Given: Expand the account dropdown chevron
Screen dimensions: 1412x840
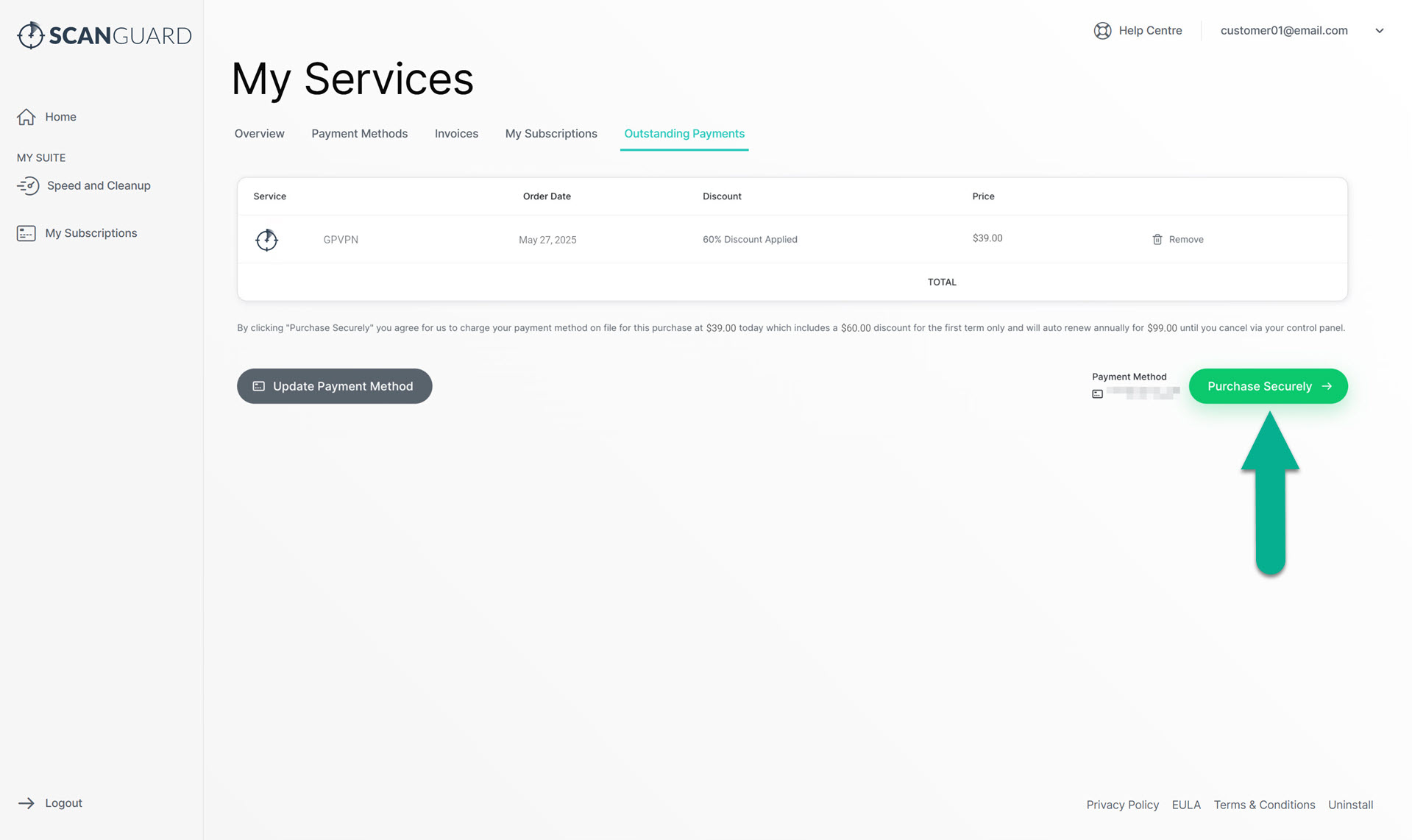Looking at the screenshot, I should pyautogui.click(x=1380, y=31).
